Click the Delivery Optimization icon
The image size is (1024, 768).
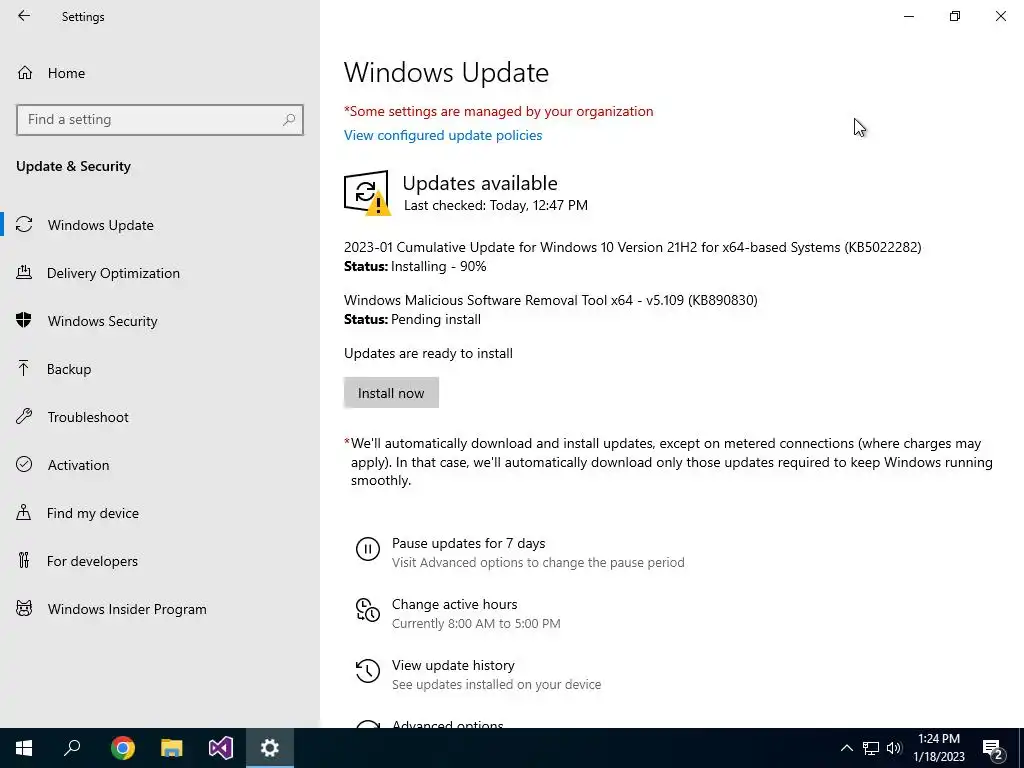(x=24, y=272)
